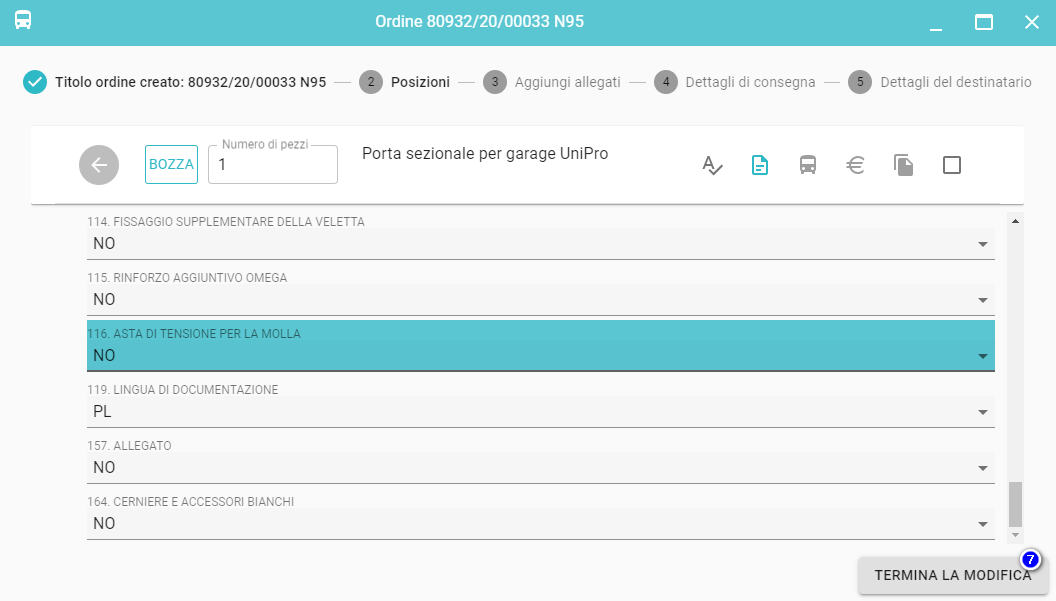Image resolution: width=1056 pixels, height=601 pixels.
Task: Open step 5 Dettagli del destinatario
Action: (x=940, y=82)
